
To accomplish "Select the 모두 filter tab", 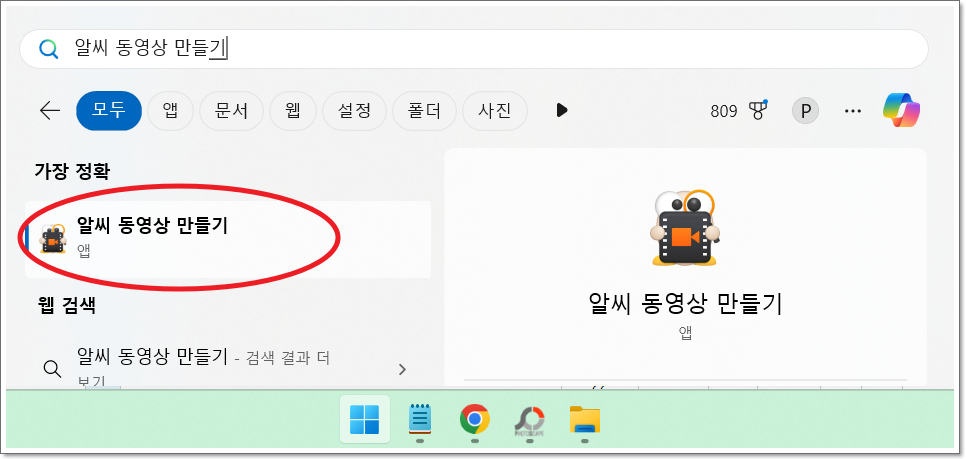I will coord(109,111).
